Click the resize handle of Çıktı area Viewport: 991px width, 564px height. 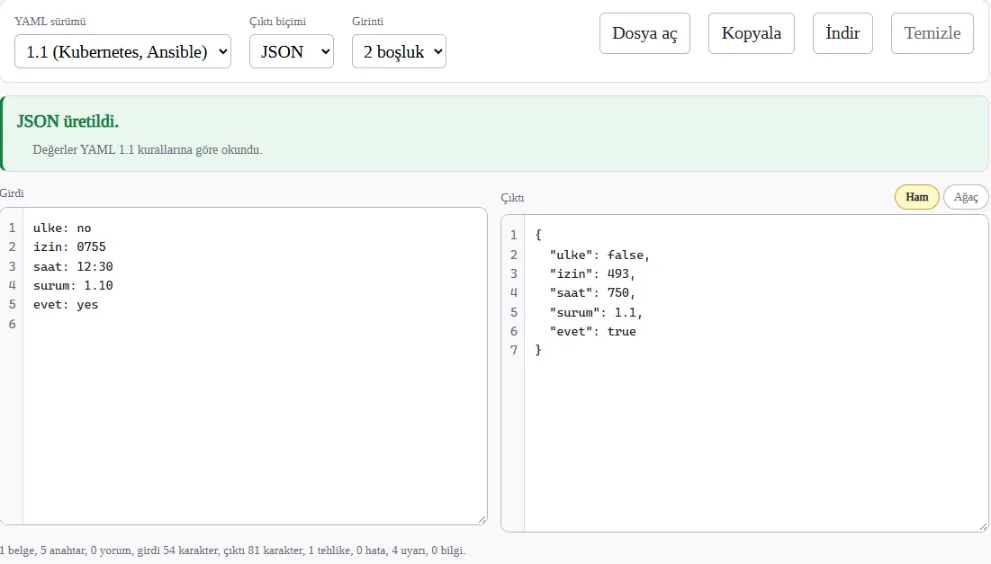coord(983,527)
